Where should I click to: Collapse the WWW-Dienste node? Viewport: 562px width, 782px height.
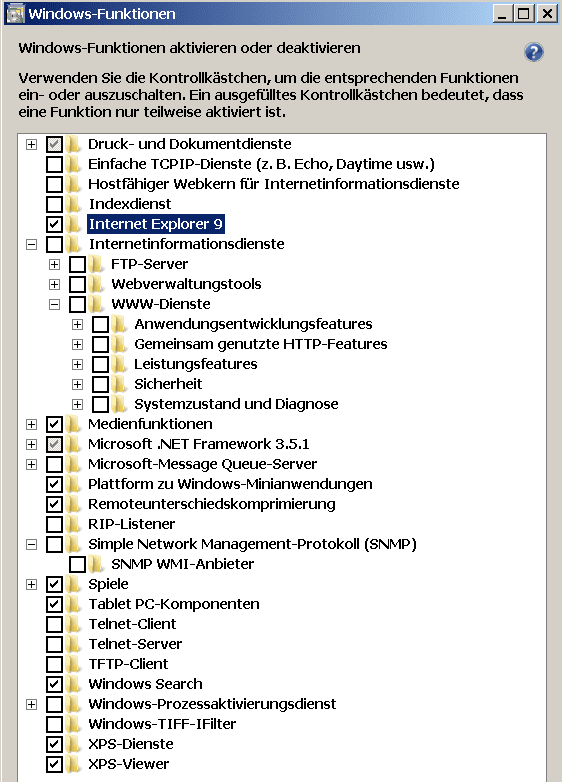coord(54,304)
